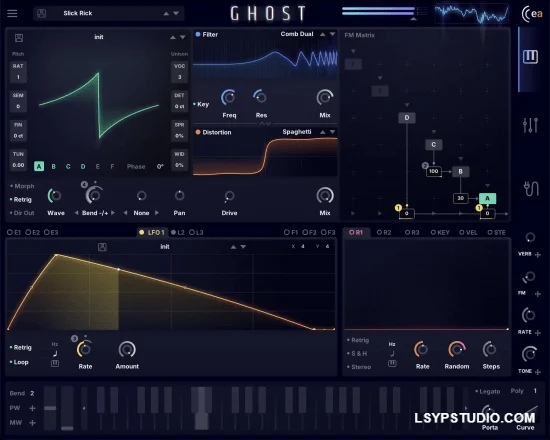Click the Wave knob
This screenshot has width=550, height=440.
pos(55,195)
